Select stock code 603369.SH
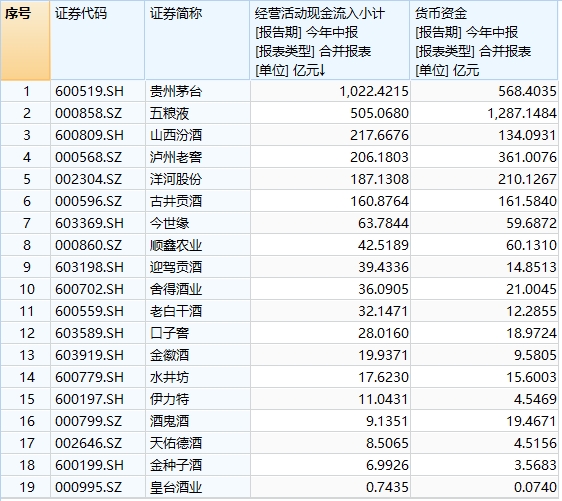562x501 pixels. tap(89, 223)
